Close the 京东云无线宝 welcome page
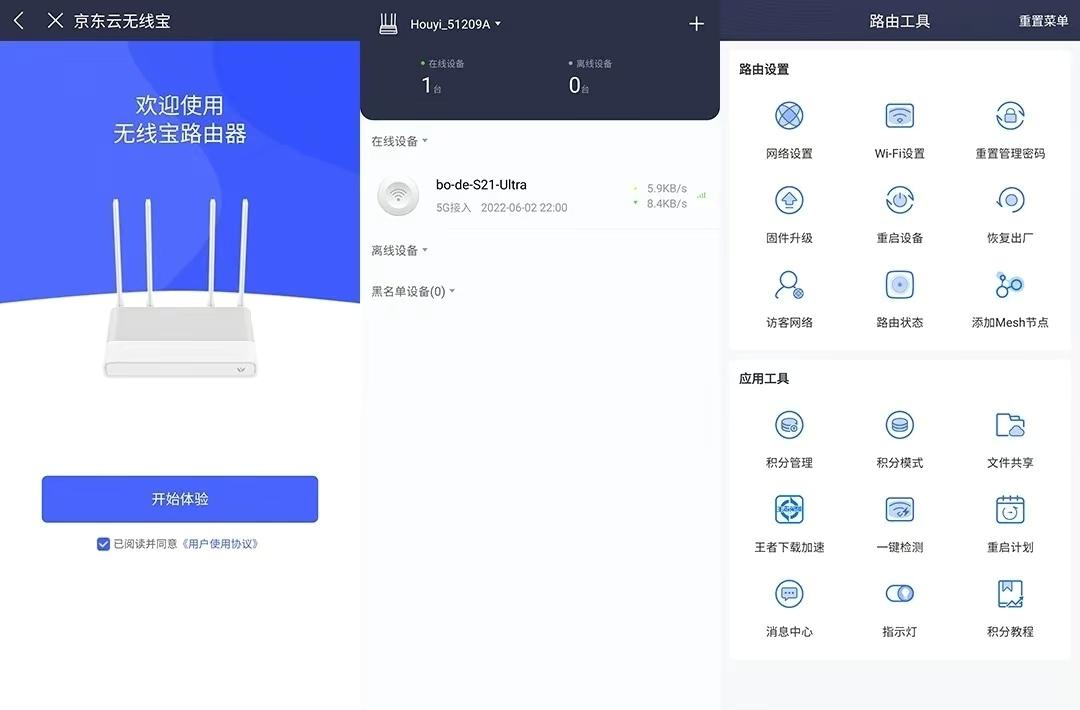 click(55, 21)
